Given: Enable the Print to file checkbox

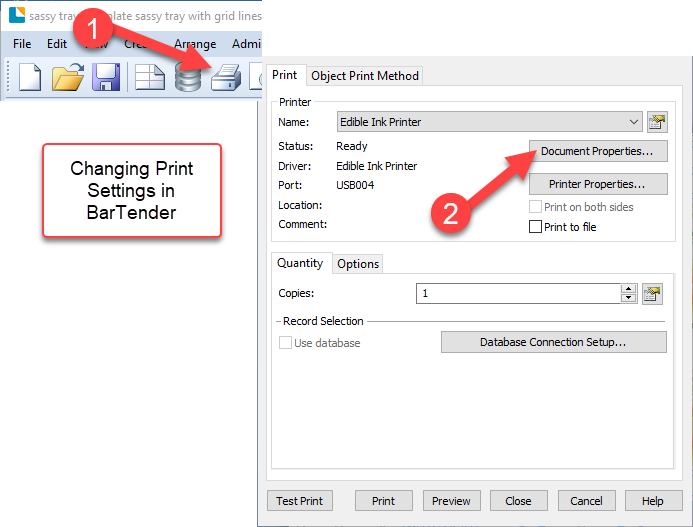Looking at the screenshot, I should pos(535,227).
